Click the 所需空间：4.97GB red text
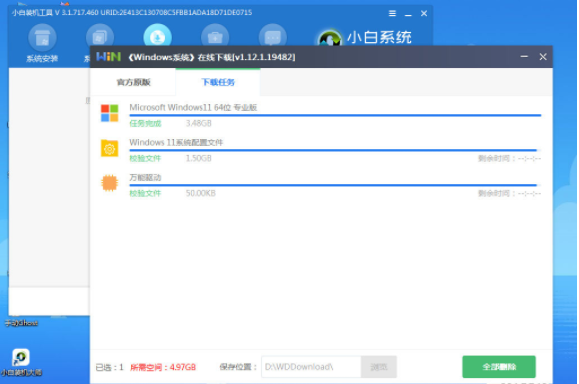 click(x=163, y=367)
